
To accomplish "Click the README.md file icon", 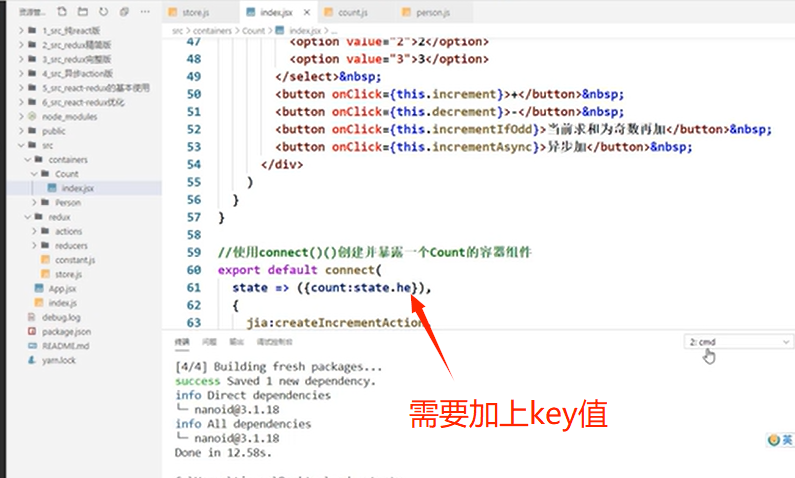I will point(32,346).
